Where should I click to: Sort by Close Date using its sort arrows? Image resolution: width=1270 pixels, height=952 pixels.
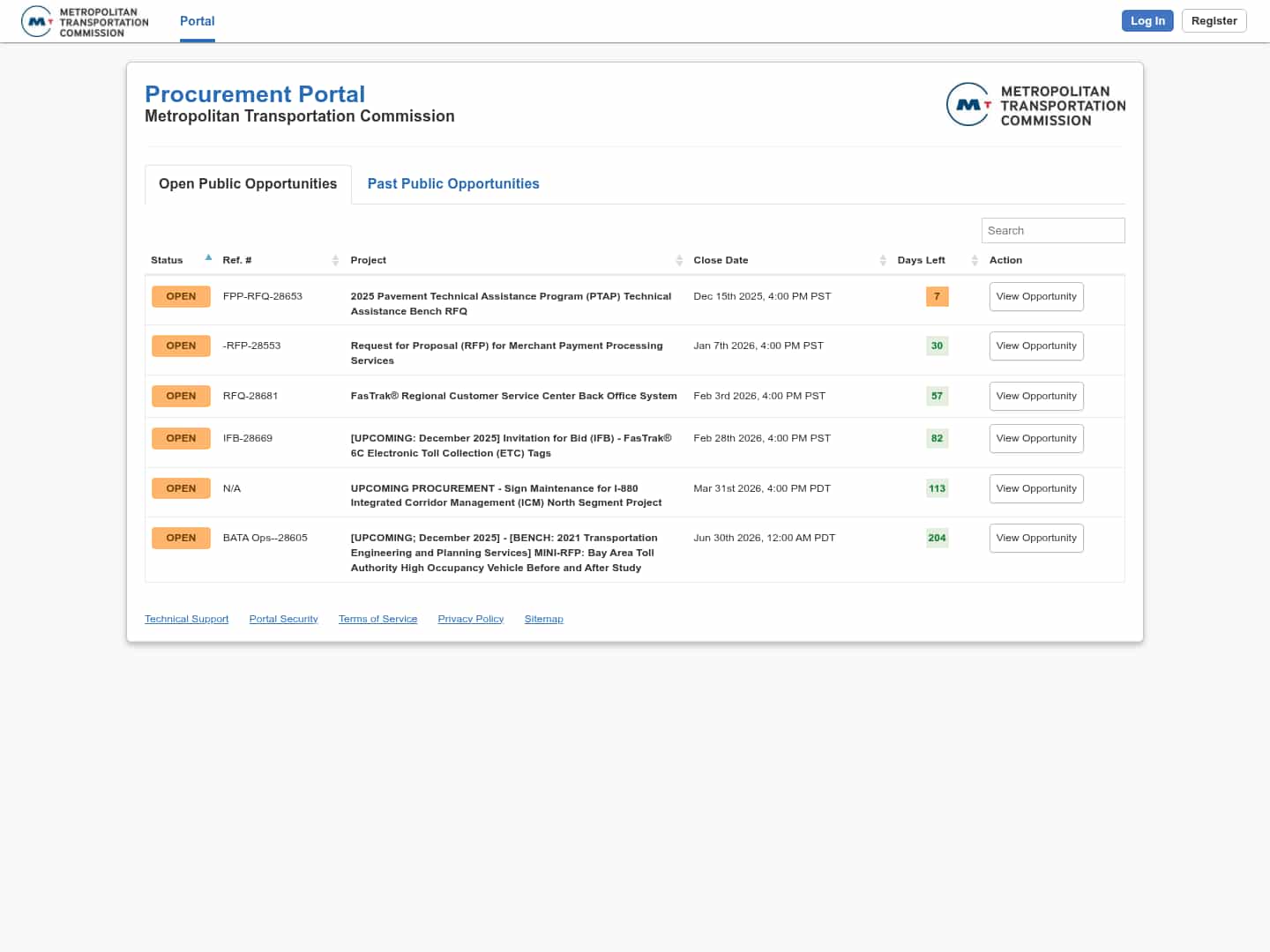pos(883,260)
